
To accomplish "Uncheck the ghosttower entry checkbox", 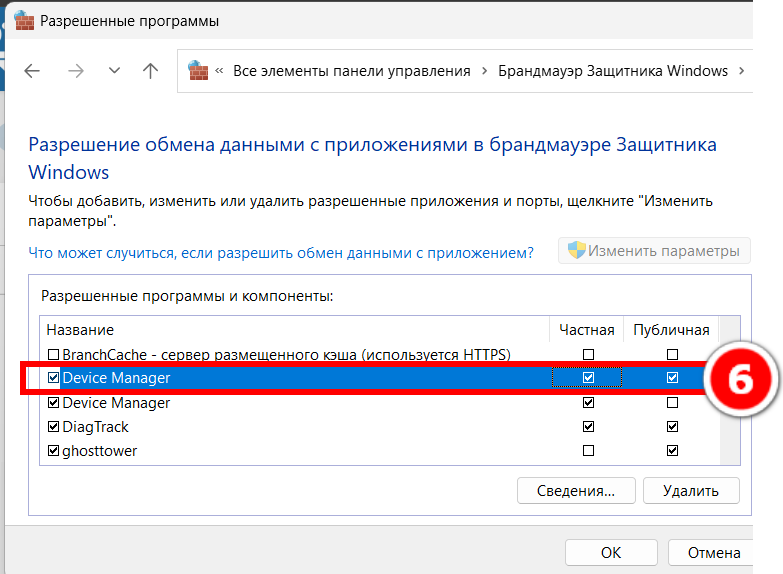I will [x=53, y=451].
